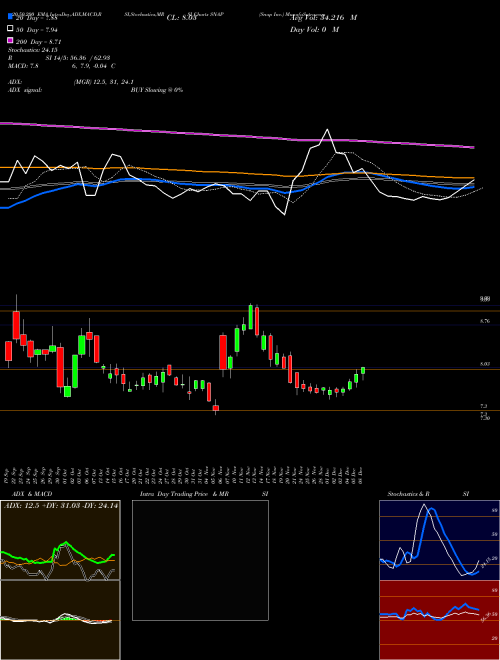Image resolution: width=500 pixels, height=660 pixels.
Task: Click the '200 Day - 8.71' label
Action: point(39,41)
